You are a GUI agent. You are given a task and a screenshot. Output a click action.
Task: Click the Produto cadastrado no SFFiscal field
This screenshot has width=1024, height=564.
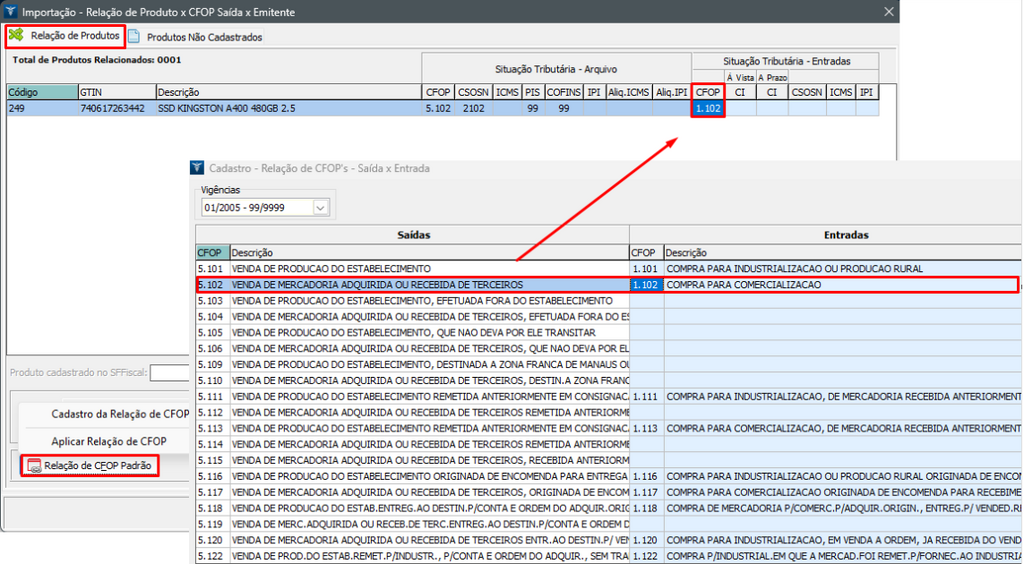tap(169, 373)
